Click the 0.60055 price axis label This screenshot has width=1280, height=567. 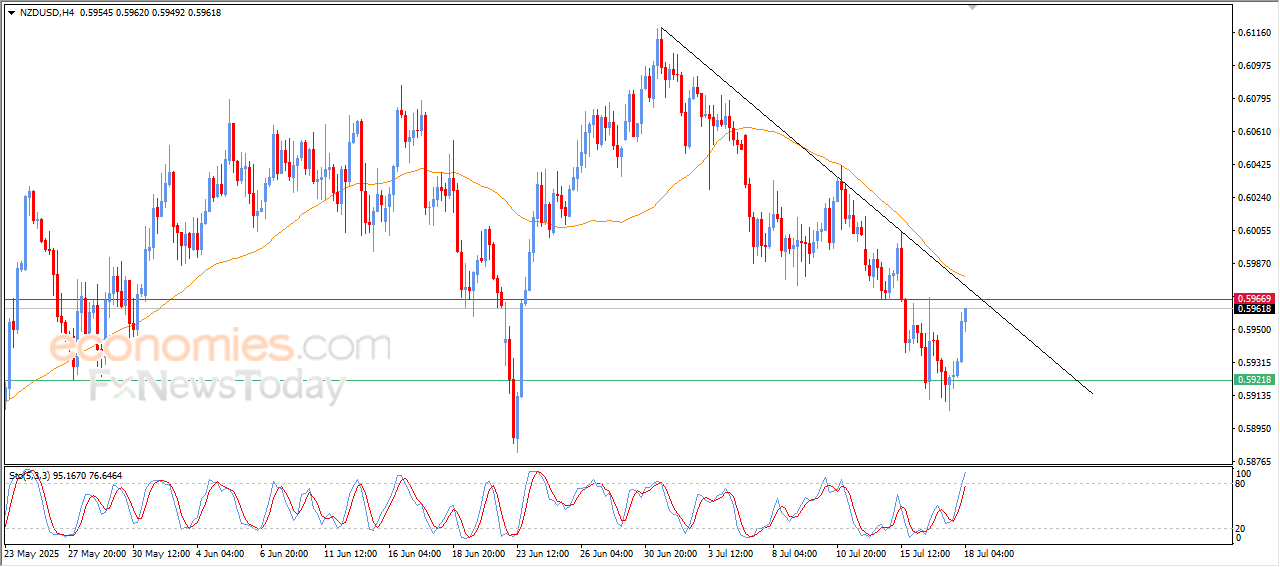click(x=1253, y=231)
